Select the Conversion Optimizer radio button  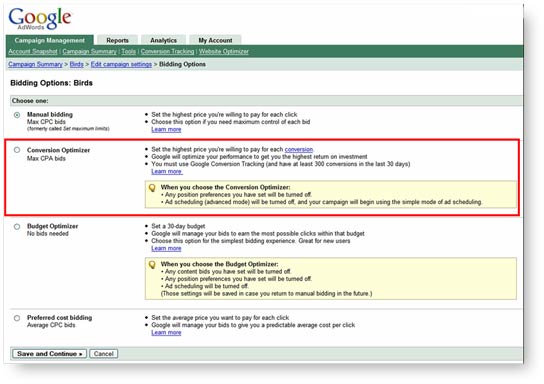click(x=17, y=150)
